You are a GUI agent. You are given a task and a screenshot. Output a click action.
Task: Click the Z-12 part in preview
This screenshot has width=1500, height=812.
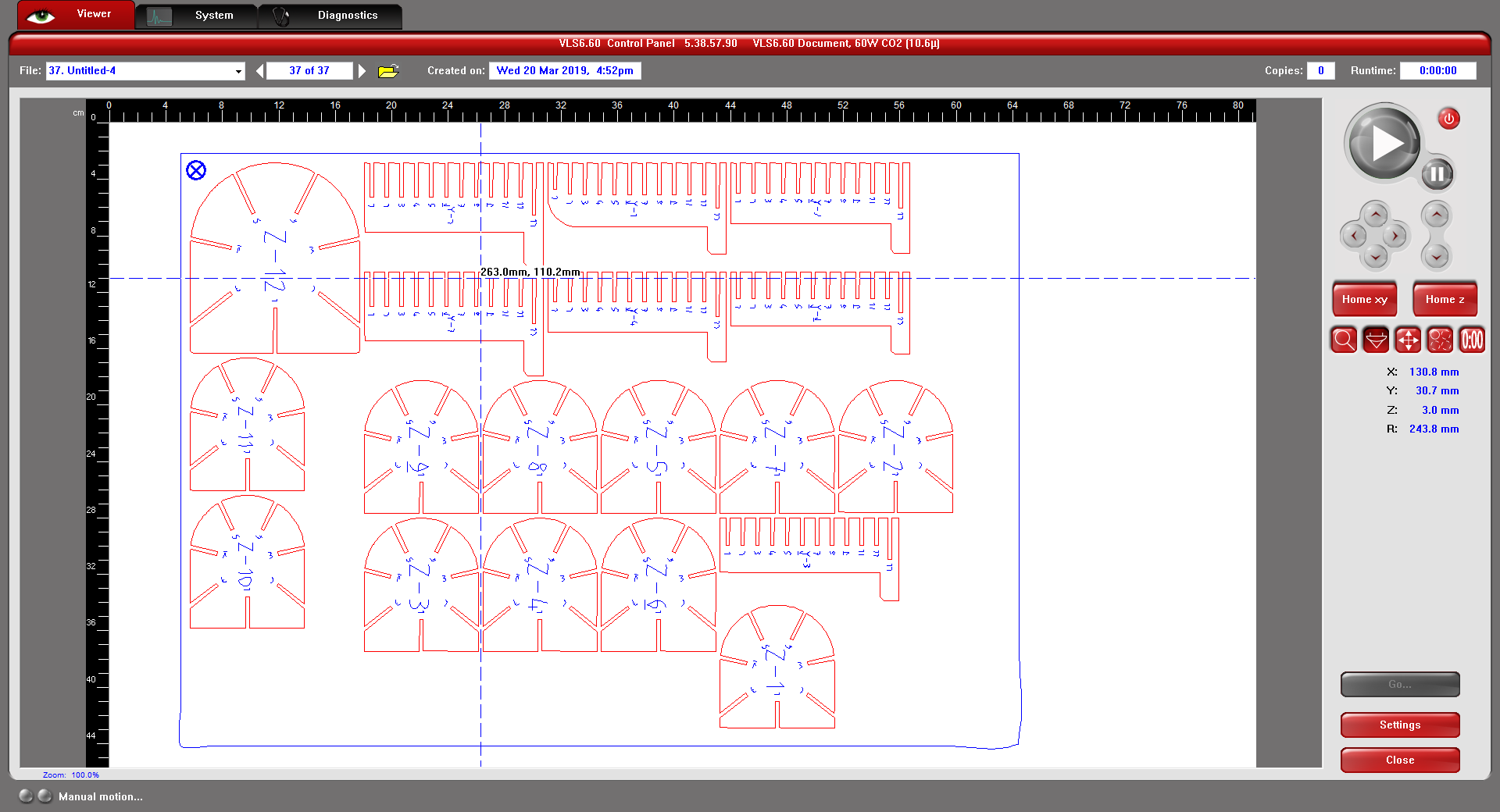(x=275, y=258)
